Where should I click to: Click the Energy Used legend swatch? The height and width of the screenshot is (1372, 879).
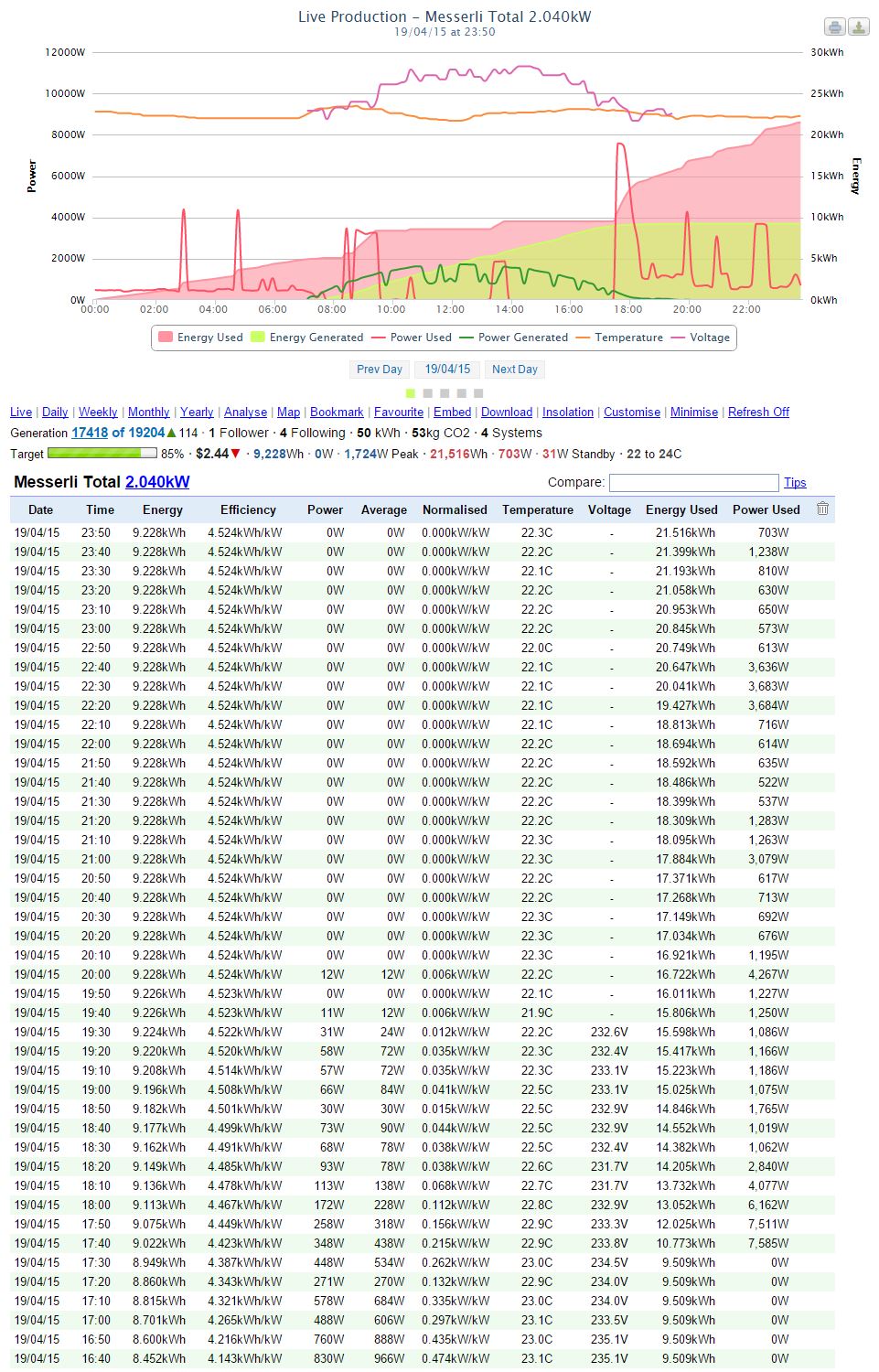click(166, 338)
